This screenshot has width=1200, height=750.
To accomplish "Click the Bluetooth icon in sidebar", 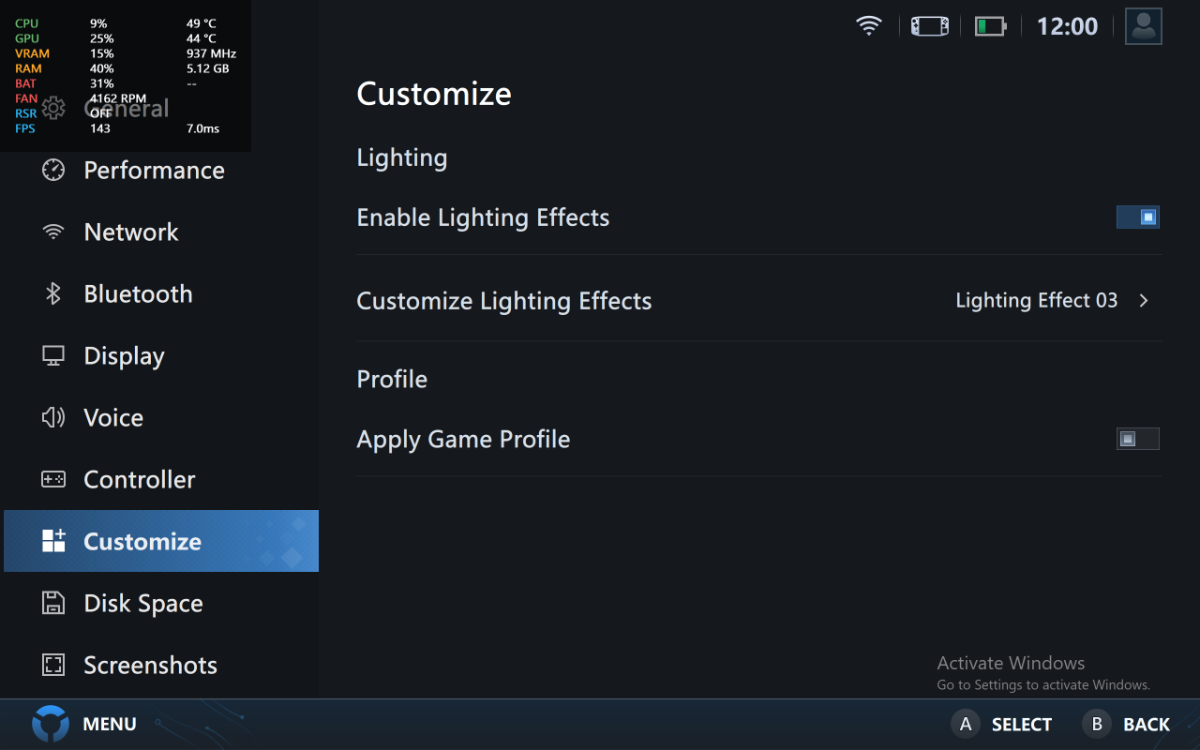I will pos(53,294).
